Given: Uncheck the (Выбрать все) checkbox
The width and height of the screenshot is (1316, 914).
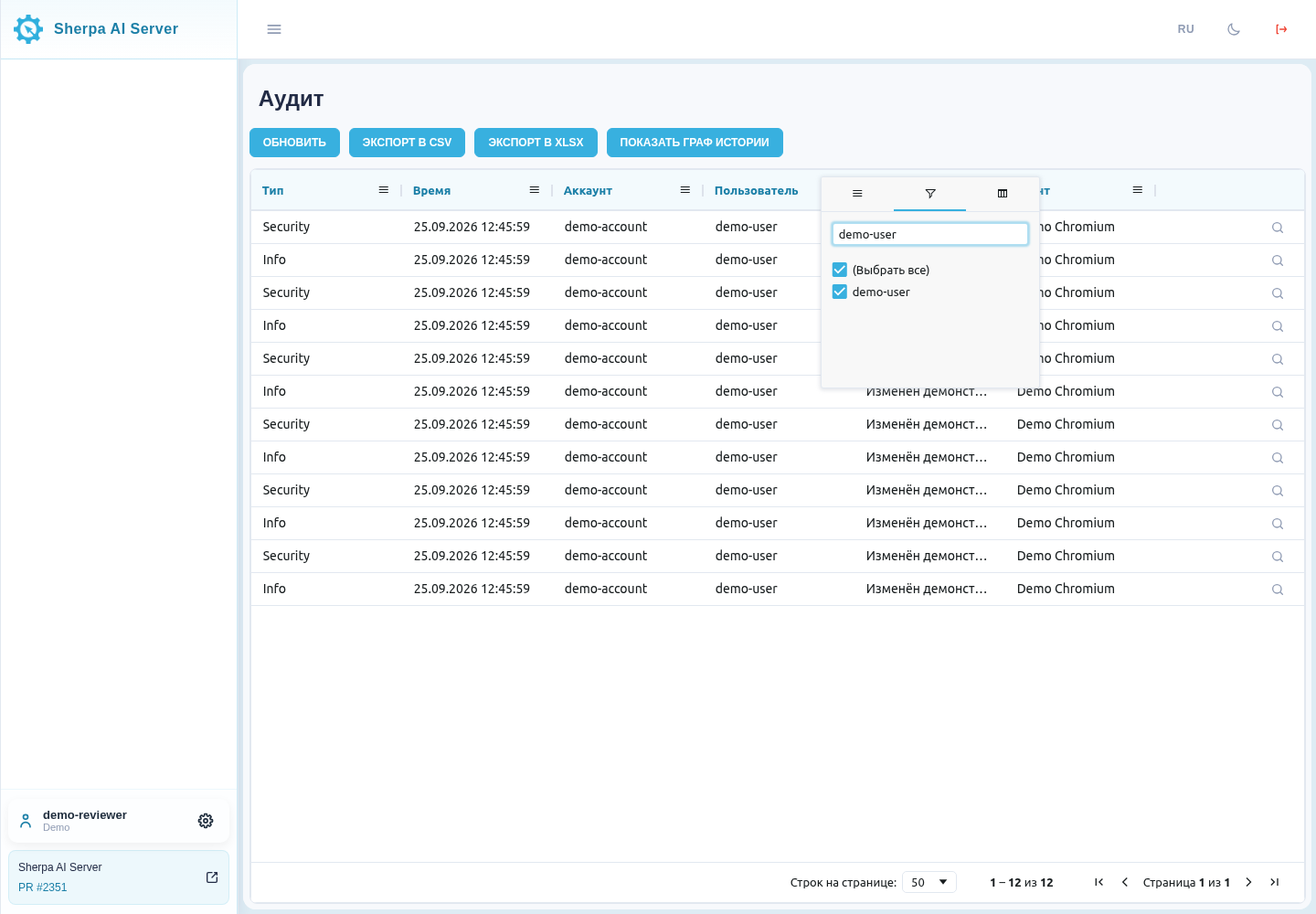Looking at the screenshot, I should coord(840,270).
